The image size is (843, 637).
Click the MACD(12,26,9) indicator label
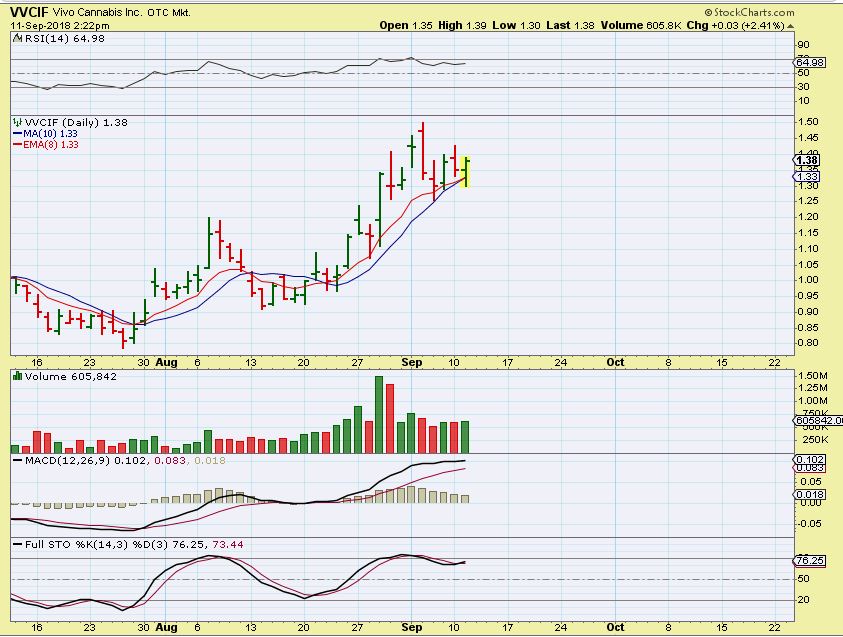[x=68, y=461]
